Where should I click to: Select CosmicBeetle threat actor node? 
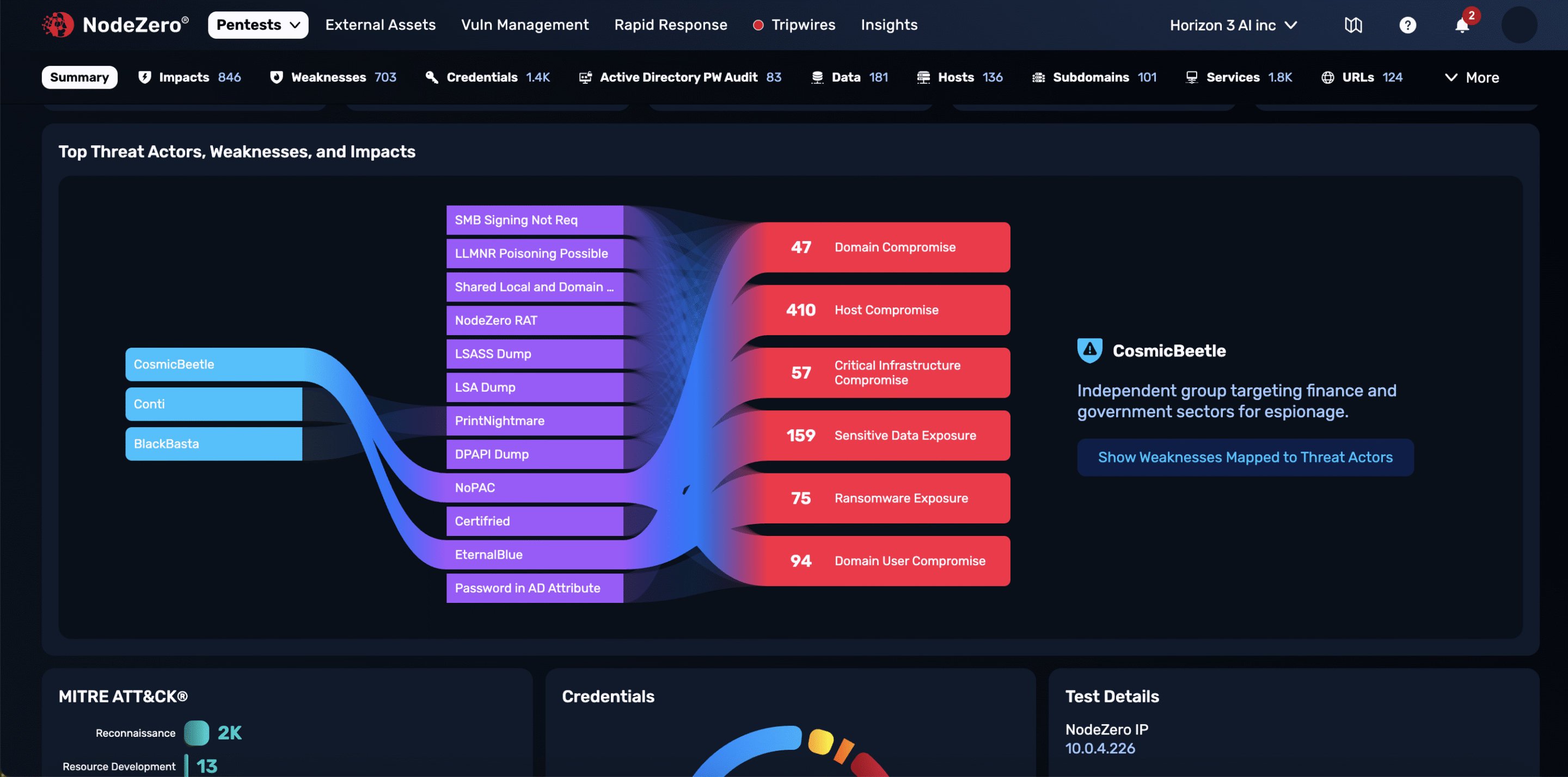click(x=213, y=364)
